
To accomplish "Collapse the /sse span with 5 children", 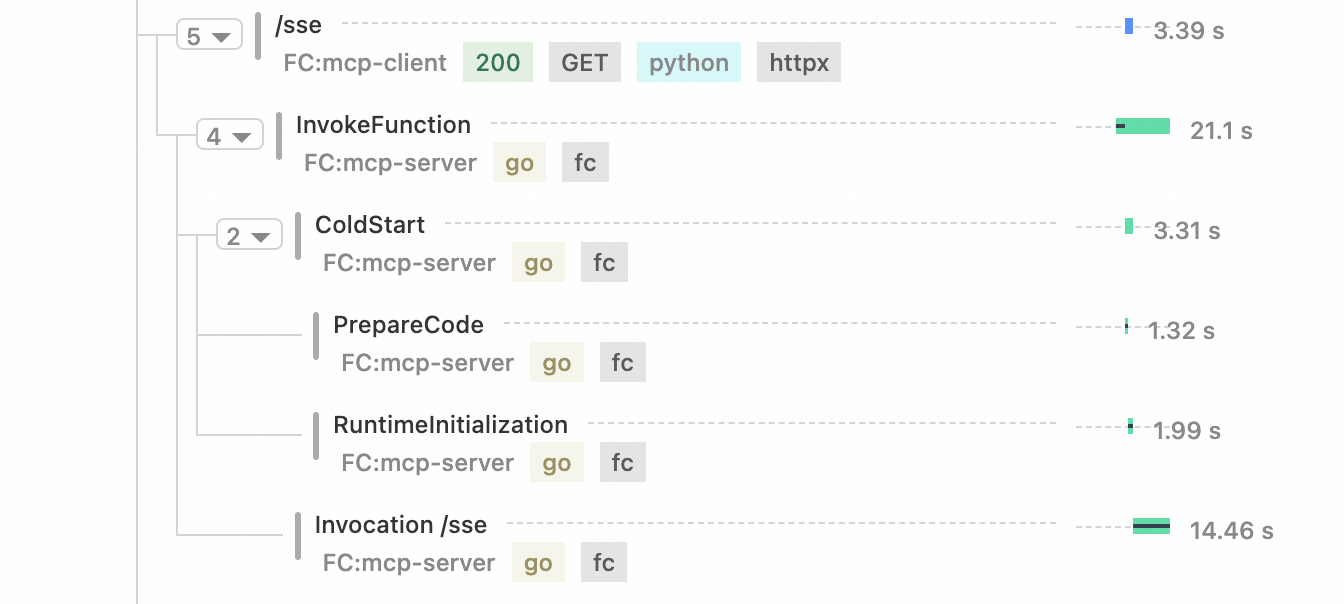I will click(x=209, y=36).
